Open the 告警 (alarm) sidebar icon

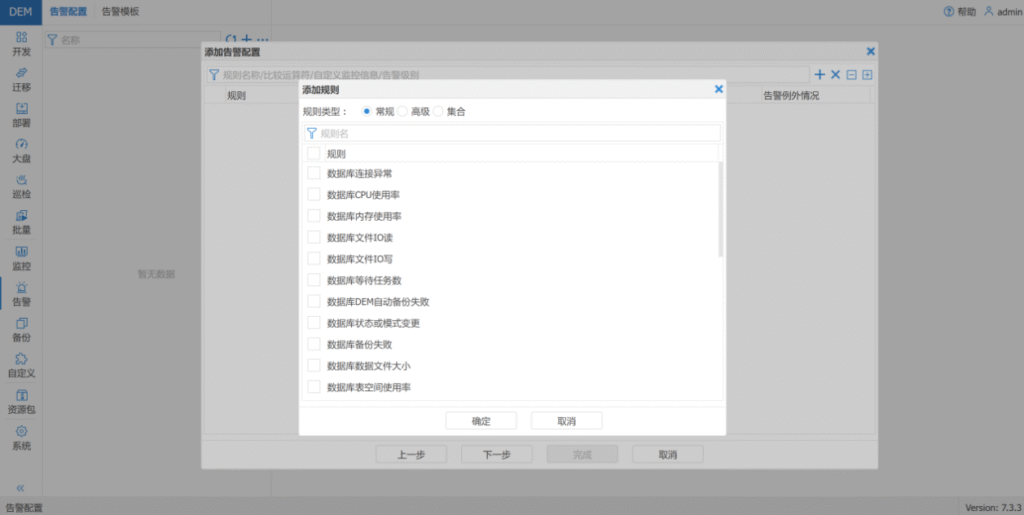click(x=21, y=293)
